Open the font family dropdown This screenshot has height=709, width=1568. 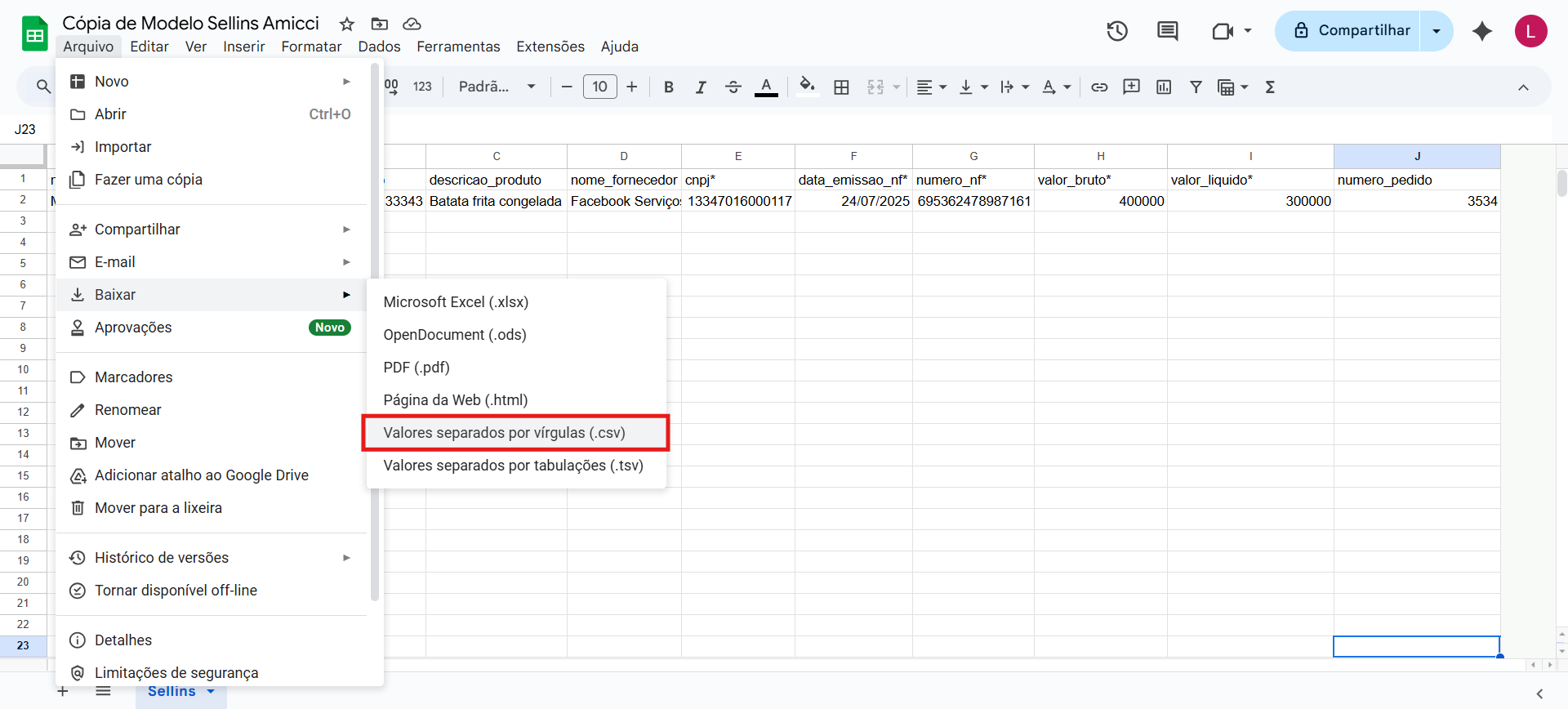point(497,87)
